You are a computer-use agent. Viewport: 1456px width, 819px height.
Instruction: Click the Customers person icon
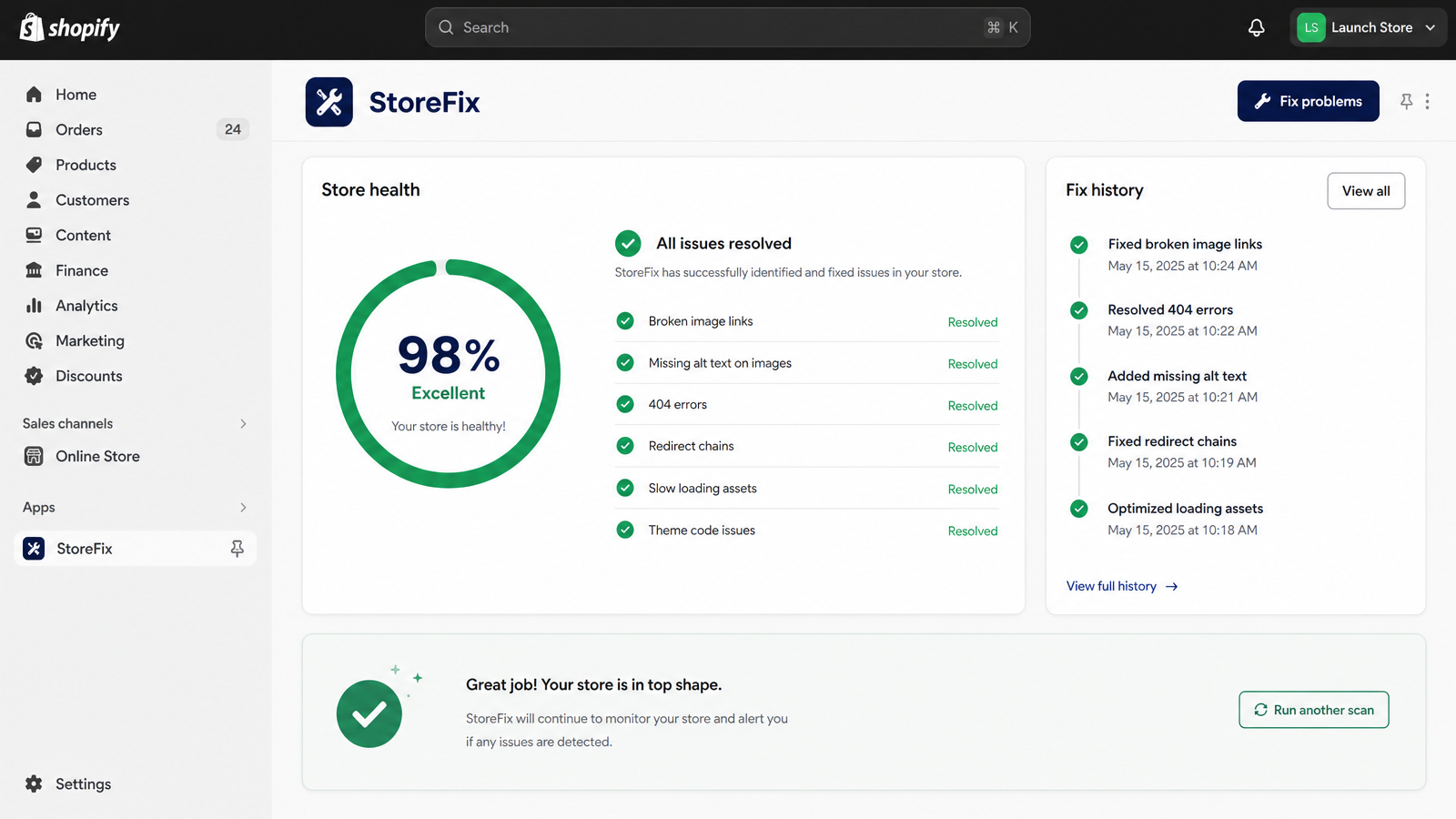pyautogui.click(x=34, y=199)
